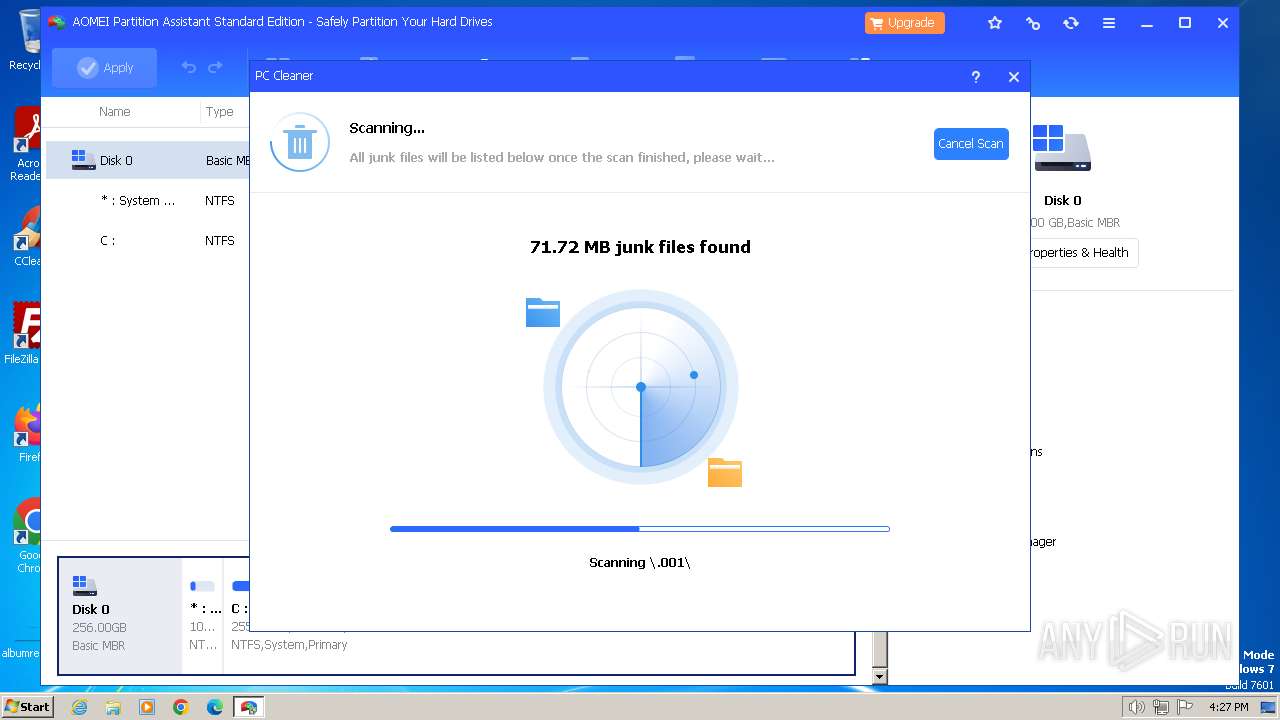Select the System partition row
The width and height of the screenshot is (1280, 720).
pos(148,200)
